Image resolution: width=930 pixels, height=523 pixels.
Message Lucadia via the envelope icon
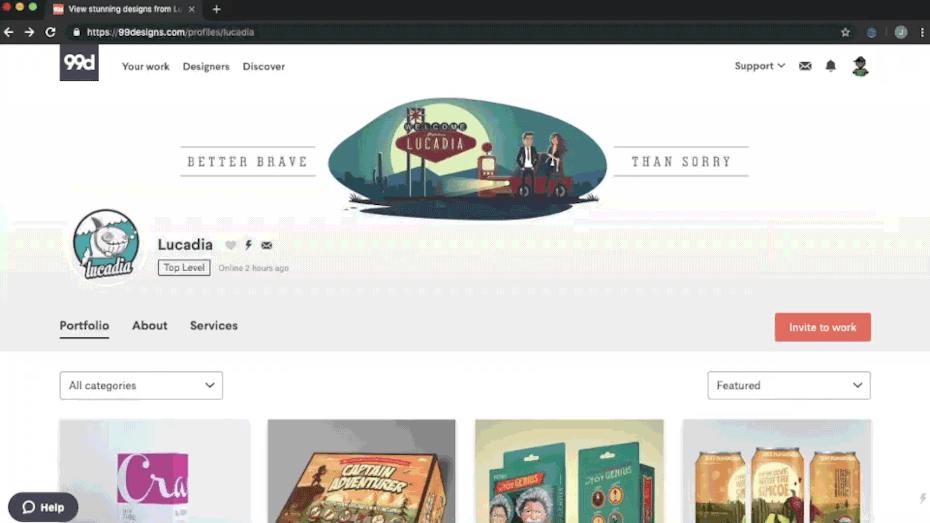(x=267, y=245)
